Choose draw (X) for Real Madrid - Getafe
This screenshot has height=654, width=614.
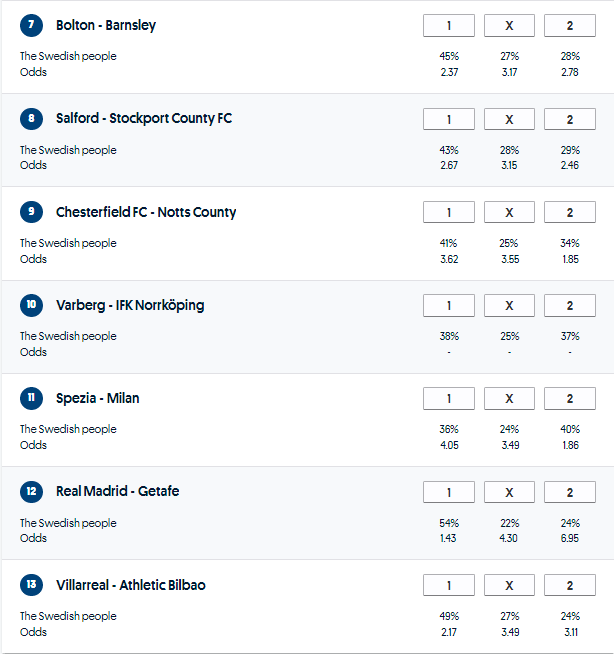pos(509,492)
